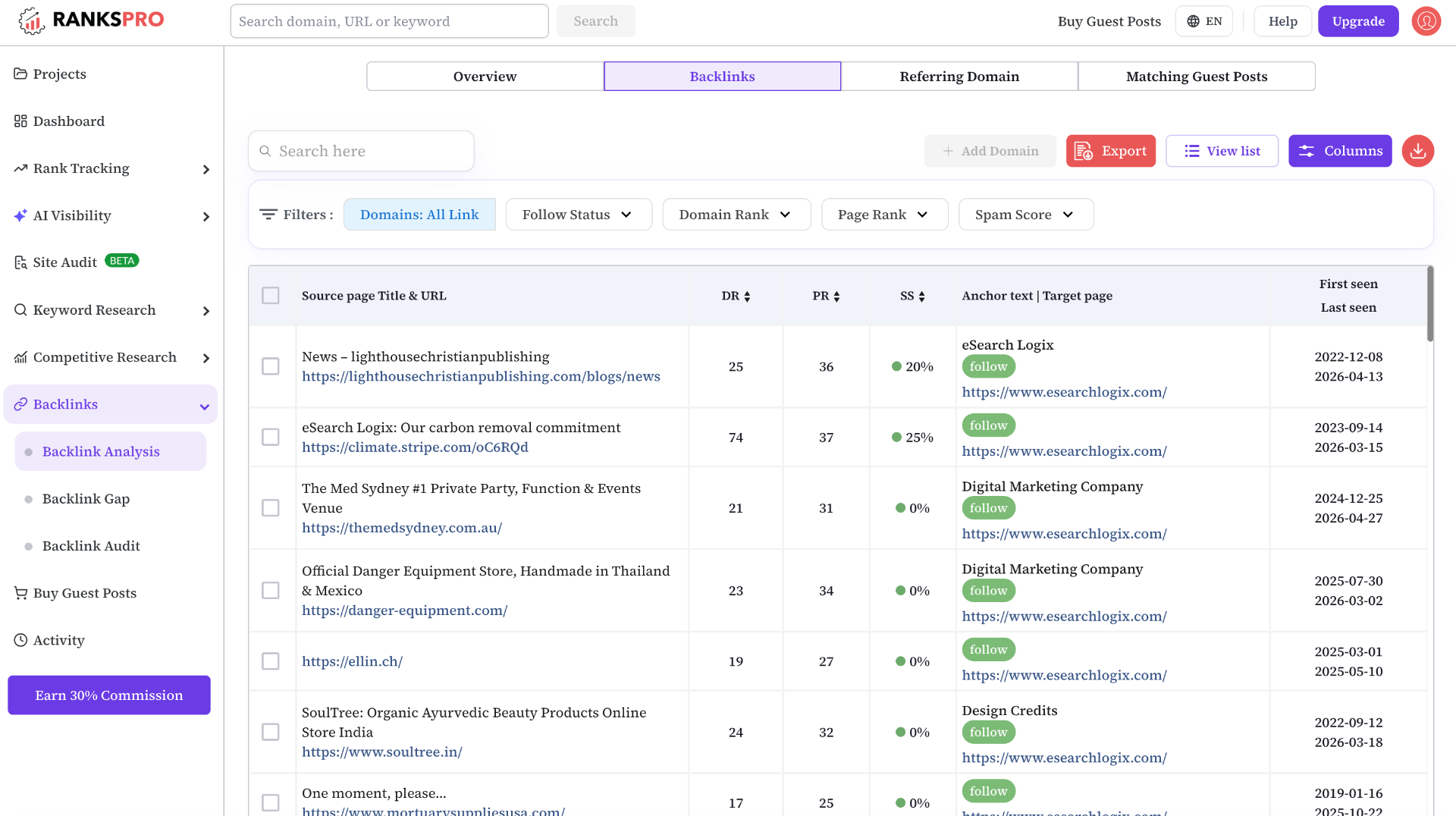
Task: Click the Search here table input
Action: (361, 151)
